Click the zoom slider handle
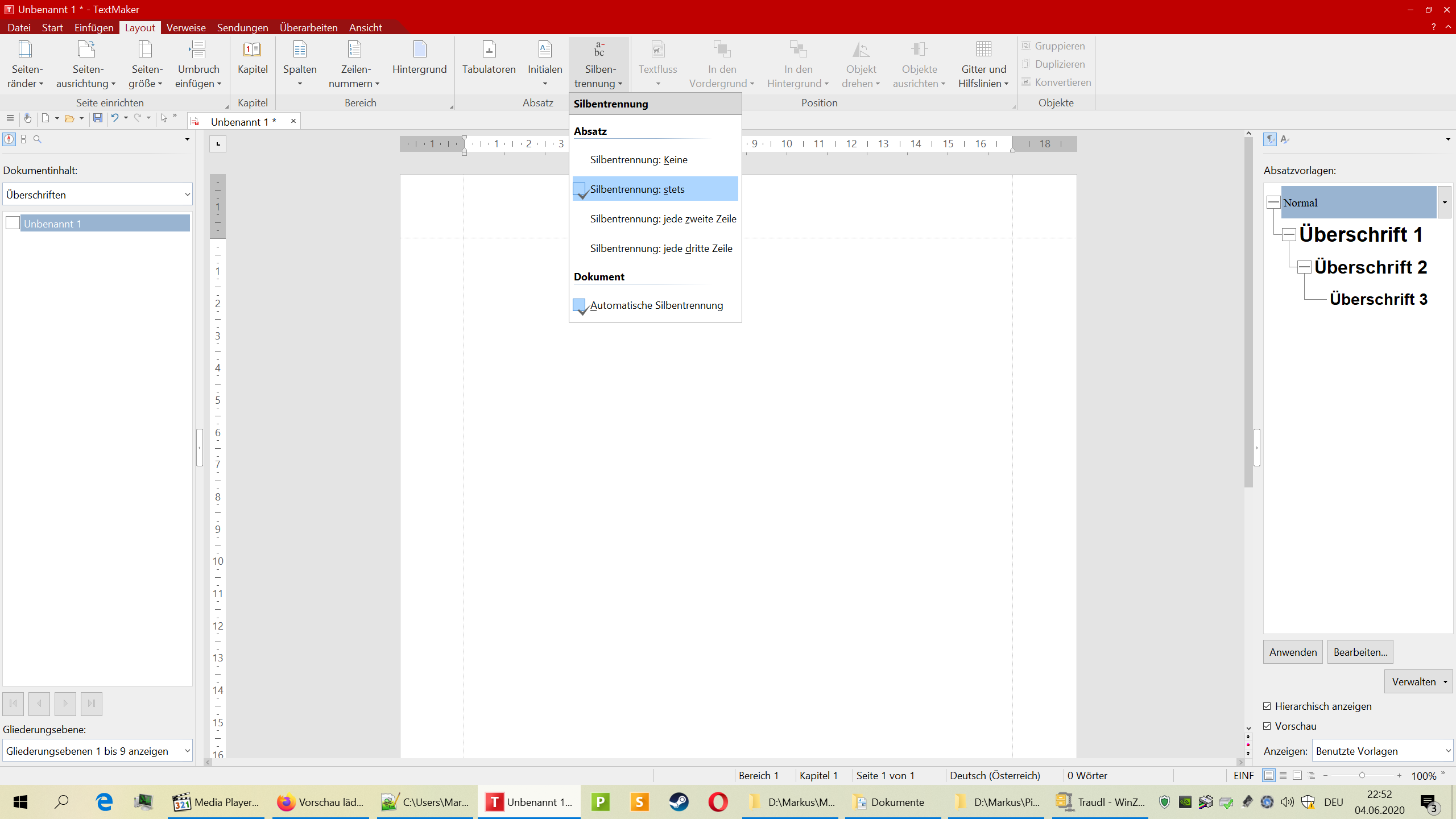Viewport: 1456px width, 819px height. [x=1362, y=775]
